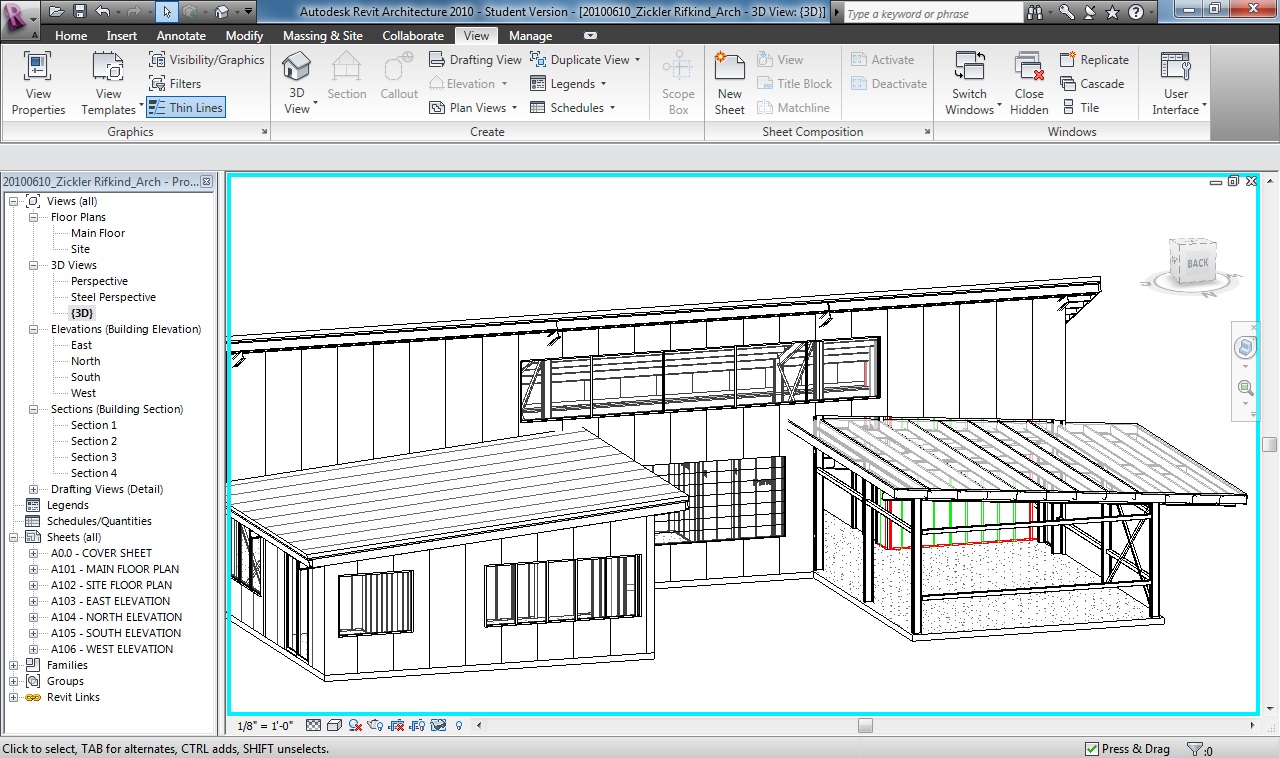Click the horizontal scrollbar thumb

coord(865,725)
